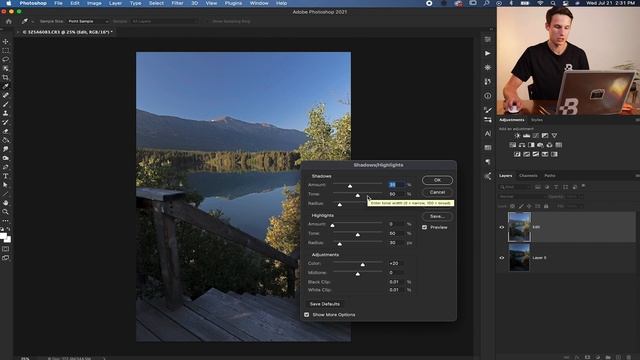The width and height of the screenshot is (640, 360).
Task: Select the Layer 0 thumbnail
Action: 519,258
